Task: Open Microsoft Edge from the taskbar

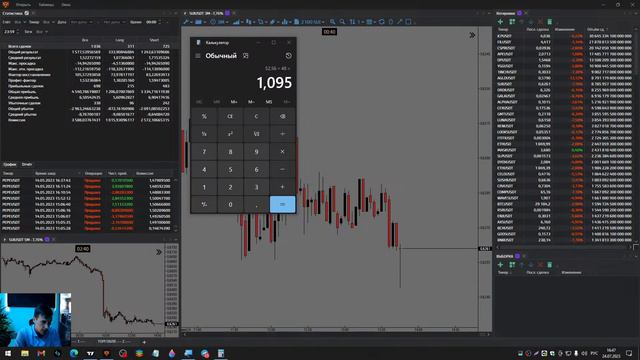Action: coord(74,353)
